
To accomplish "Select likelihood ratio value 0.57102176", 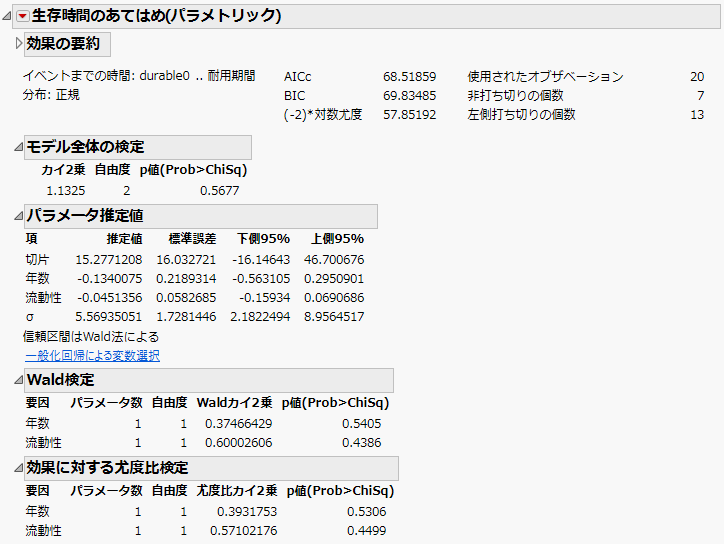I will pyautogui.click(x=244, y=531).
